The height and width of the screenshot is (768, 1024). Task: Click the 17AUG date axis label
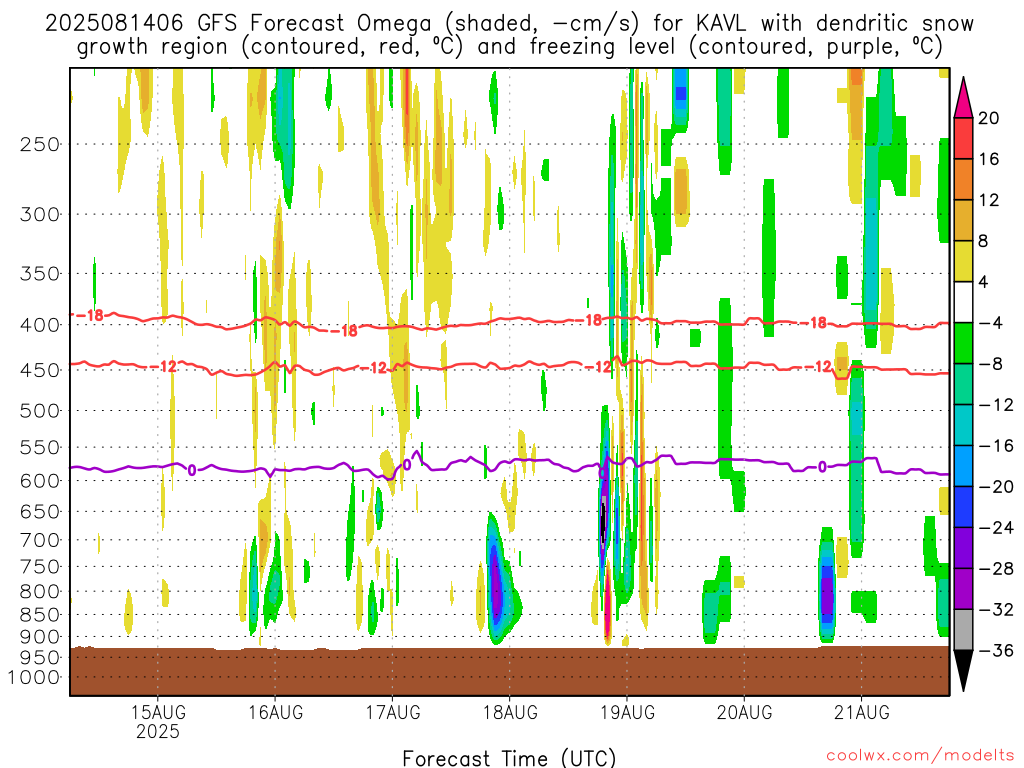point(392,712)
